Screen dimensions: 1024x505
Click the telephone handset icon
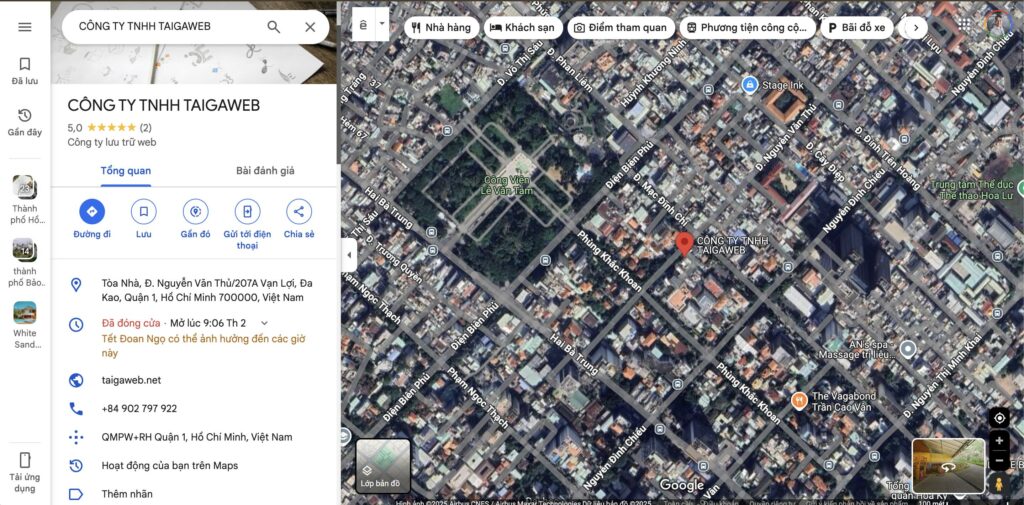(x=76, y=409)
